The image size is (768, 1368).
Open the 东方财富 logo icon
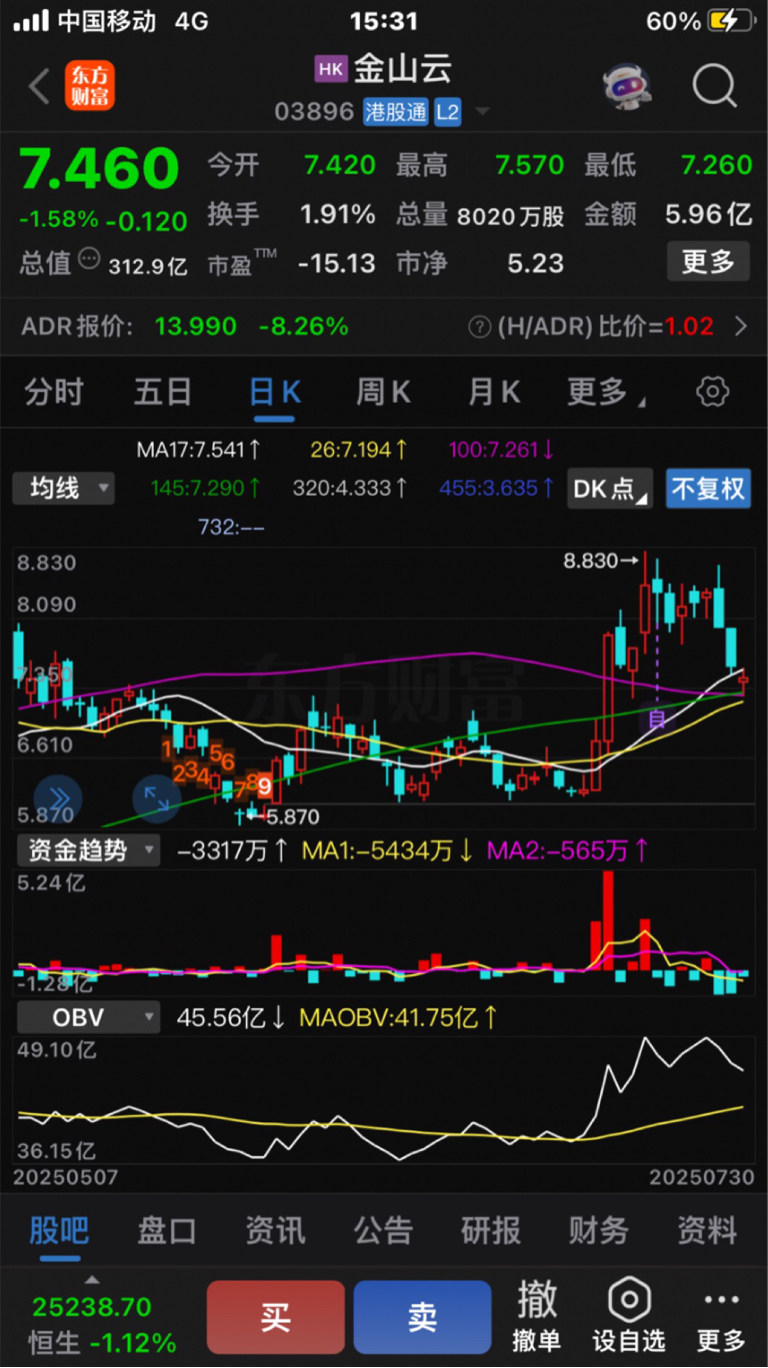(90, 87)
